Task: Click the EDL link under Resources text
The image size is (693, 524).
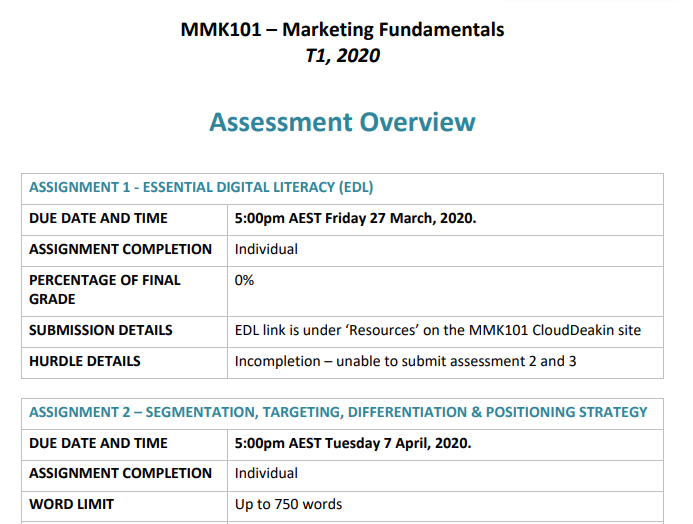Action: (x=438, y=330)
